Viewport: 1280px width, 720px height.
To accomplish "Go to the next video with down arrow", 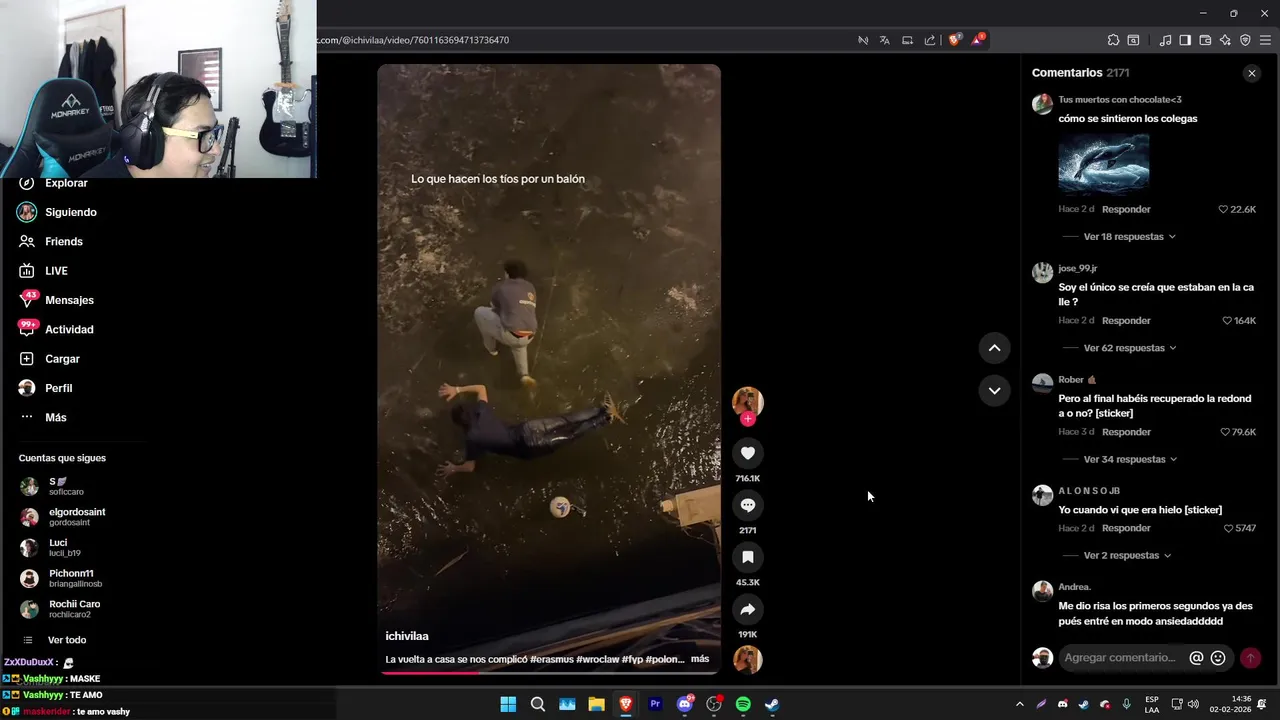I will click(994, 391).
